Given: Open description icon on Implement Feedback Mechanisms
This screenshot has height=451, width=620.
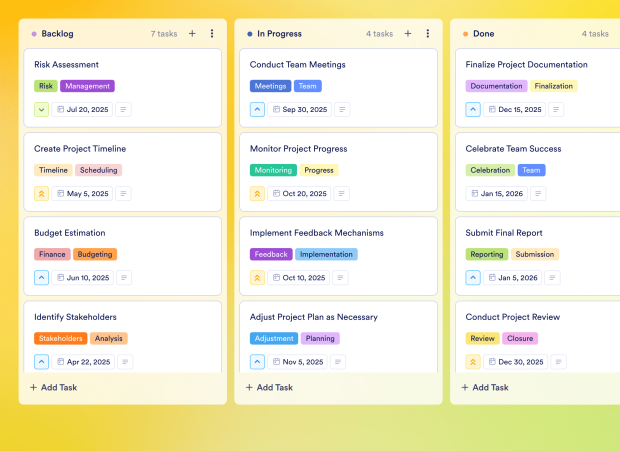Looking at the screenshot, I should point(340,278).
